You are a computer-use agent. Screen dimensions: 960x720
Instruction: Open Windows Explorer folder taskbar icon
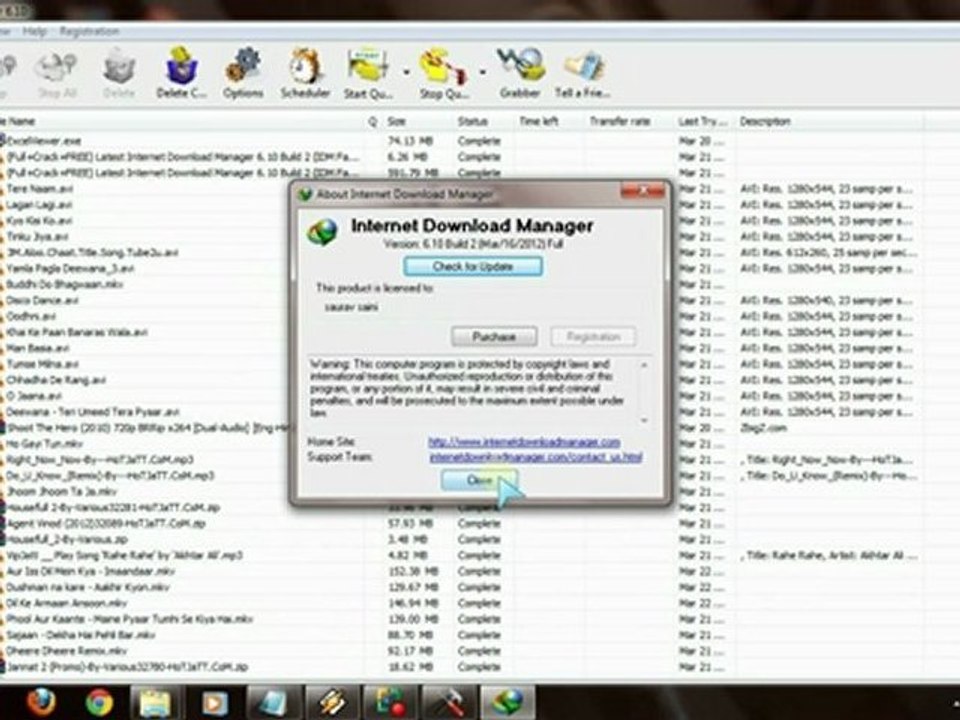[x=155, y=702]
